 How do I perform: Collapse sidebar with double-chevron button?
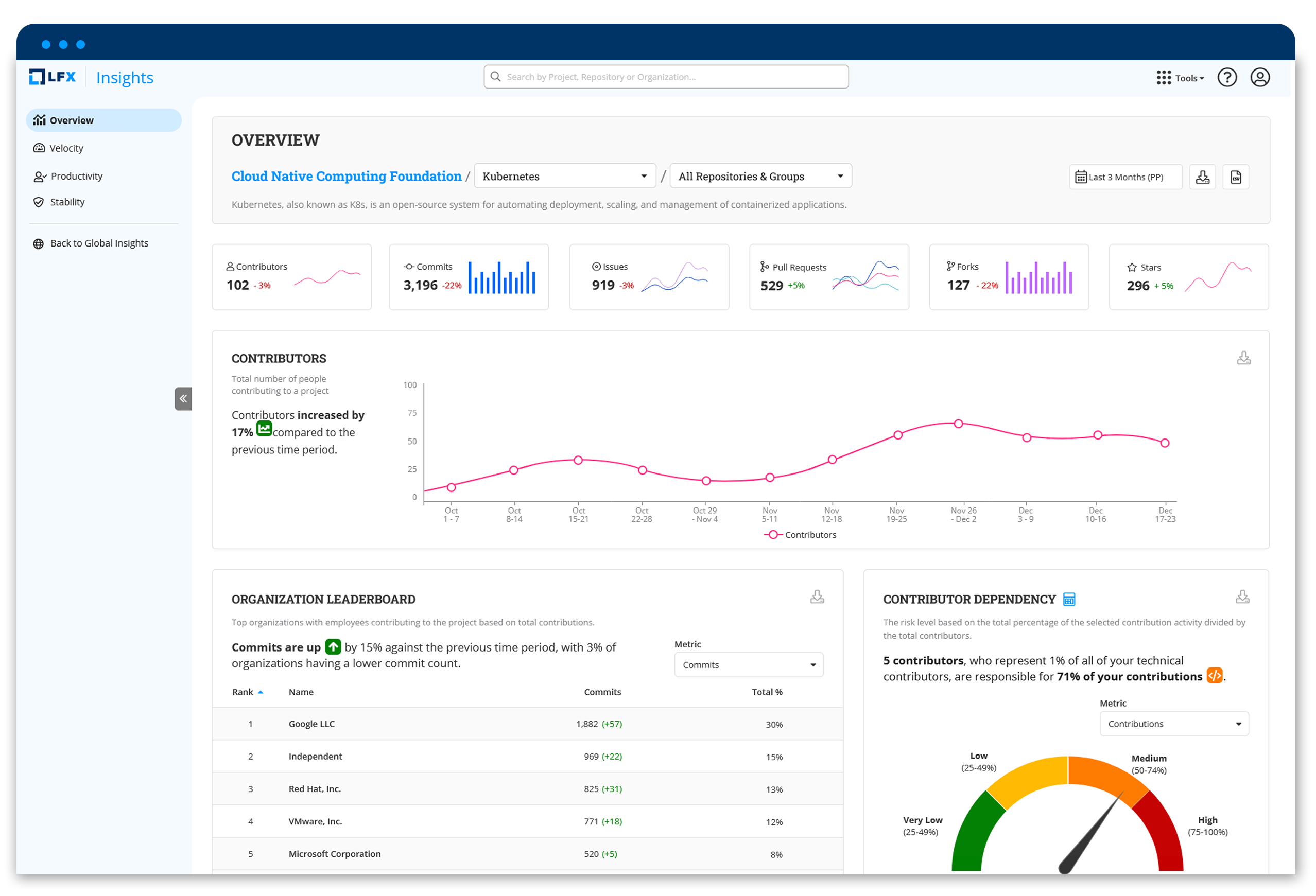click(x=183, y=399)
